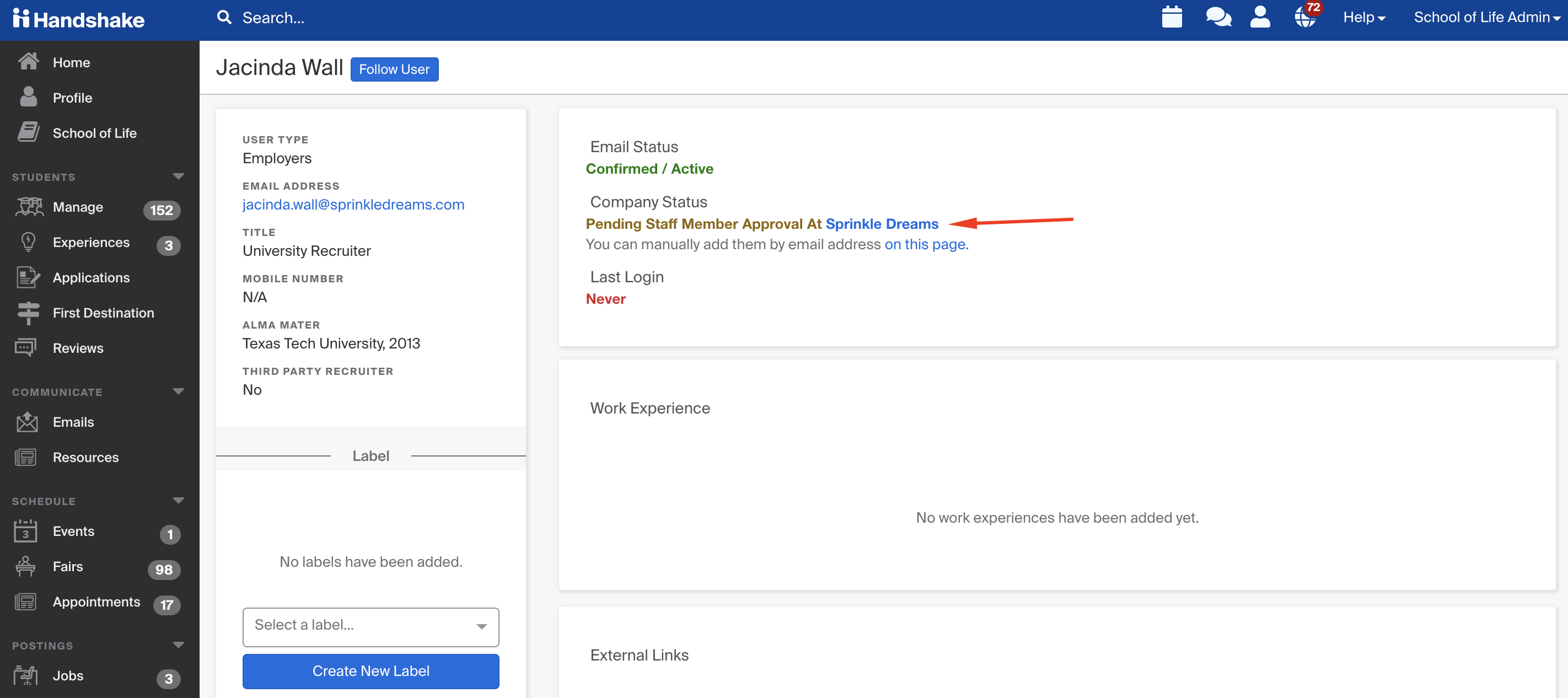Image resolution: width=1568 pixels, height=698 pixels.
Task: Click the Resources newspaper icon
Action: (25, 457)
